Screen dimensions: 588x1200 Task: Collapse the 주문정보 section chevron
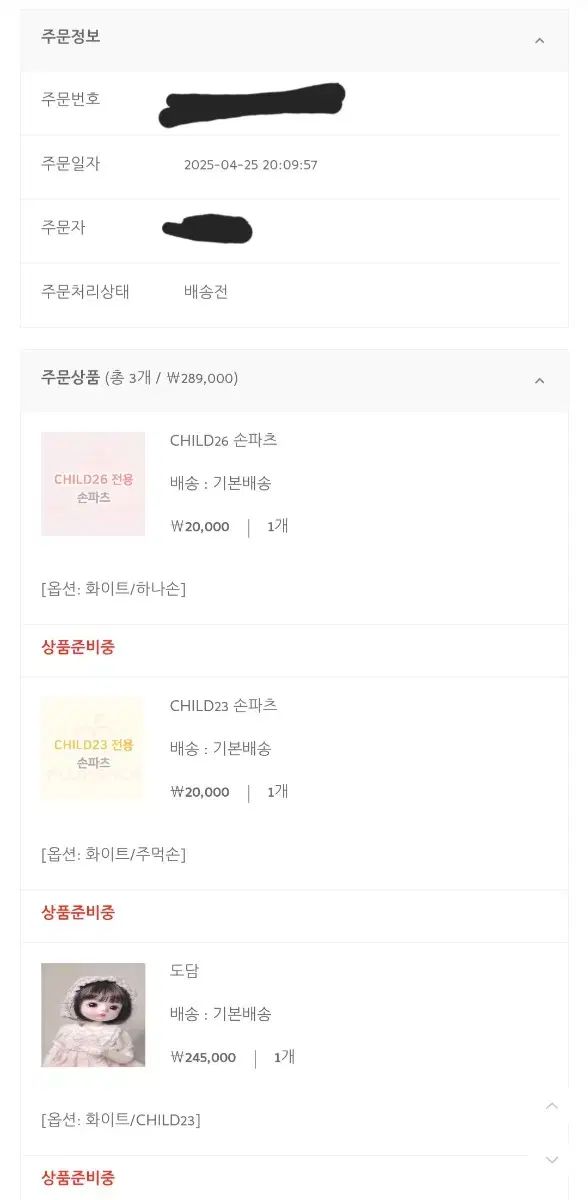540,41
